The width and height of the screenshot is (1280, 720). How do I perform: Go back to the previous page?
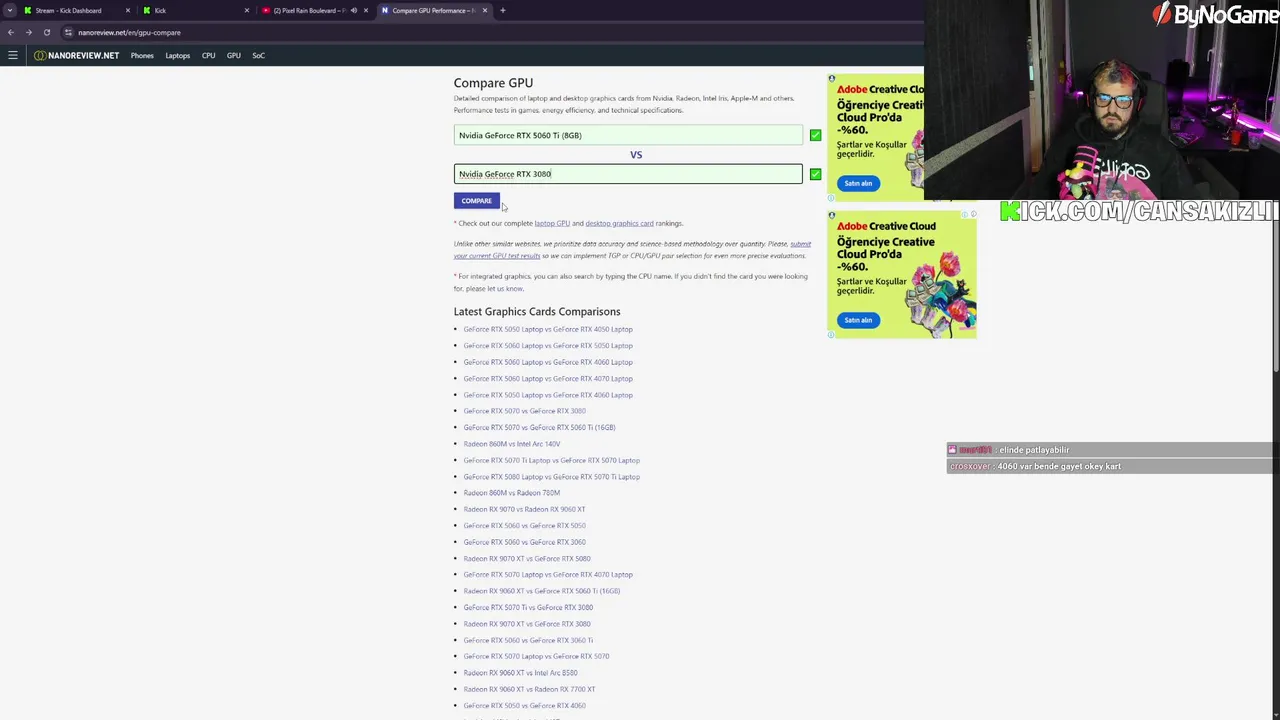10,32
